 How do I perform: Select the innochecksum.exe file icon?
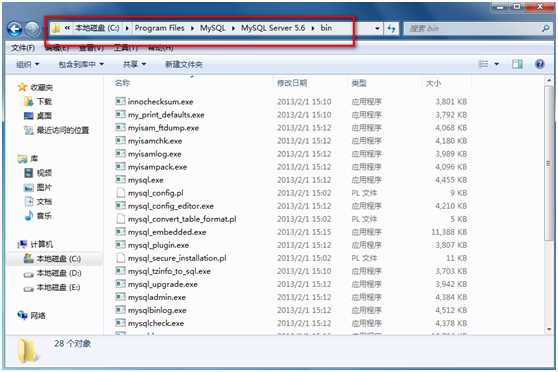pyautogui.click(x=121, y=101)
